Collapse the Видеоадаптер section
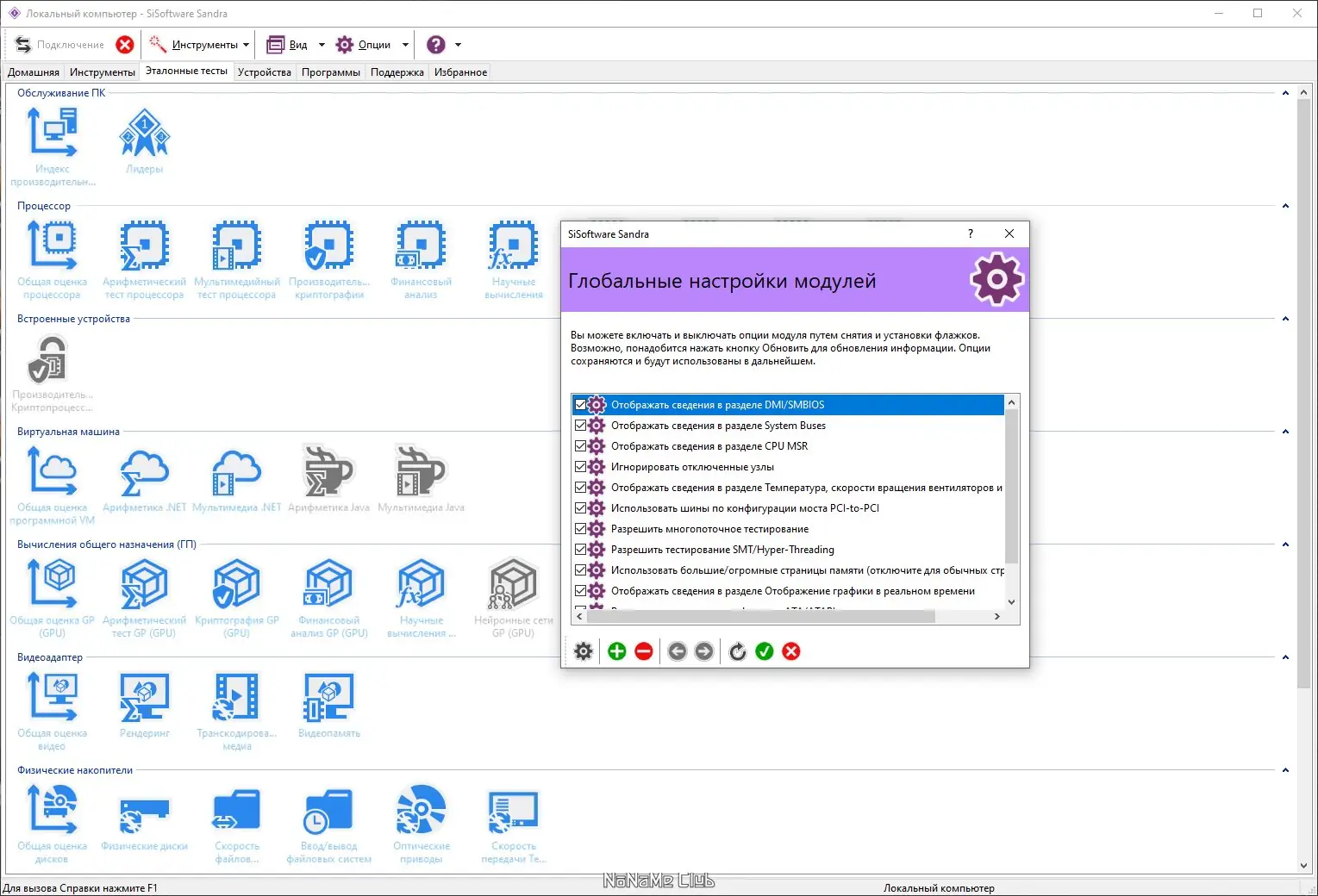This screenshot has width=1318, height=896. click(1285, 657)
